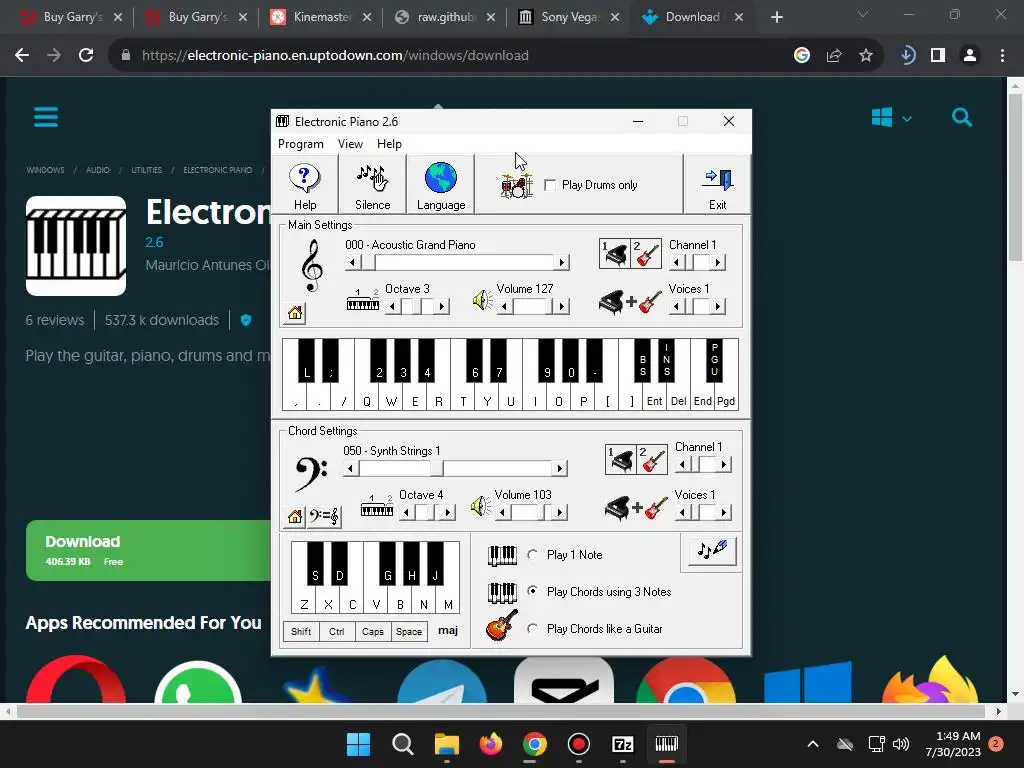Toggle the Space chord modifier key

point(409,632)
